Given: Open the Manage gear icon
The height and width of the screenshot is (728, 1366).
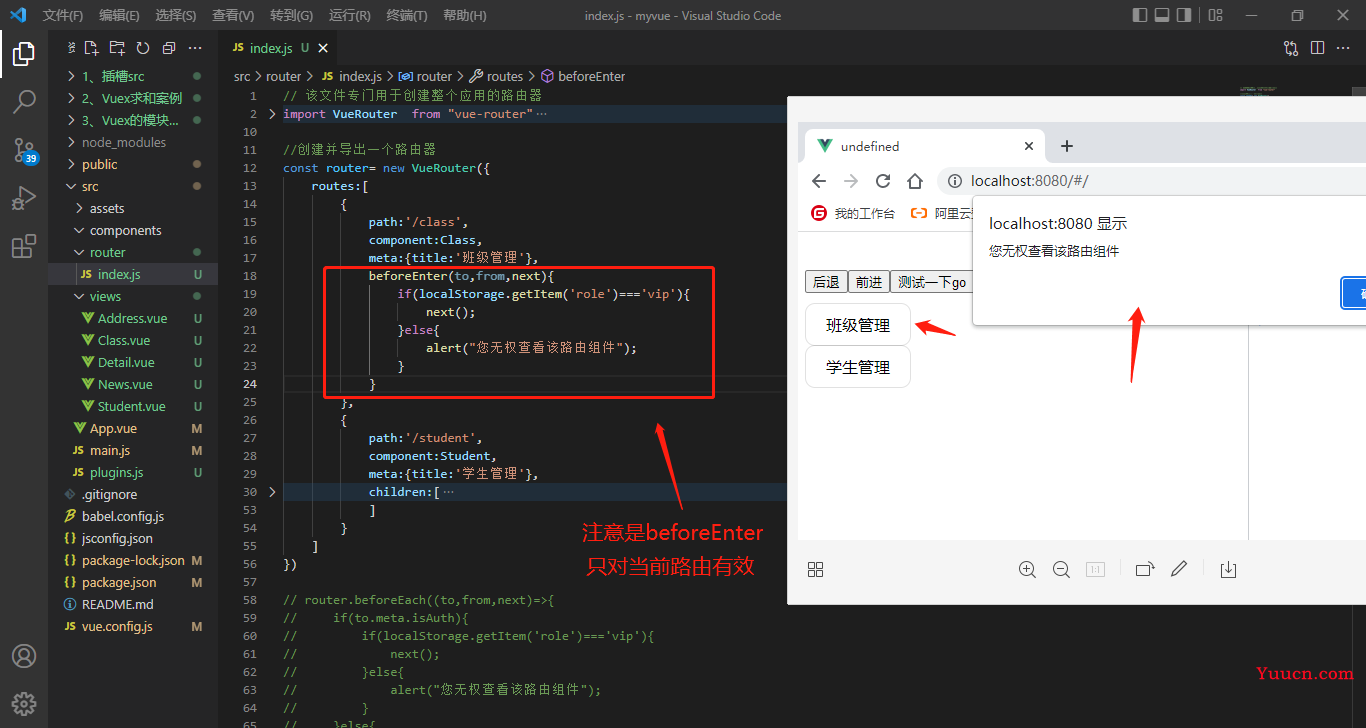Looking at the screenshot, I should point(24,703).
